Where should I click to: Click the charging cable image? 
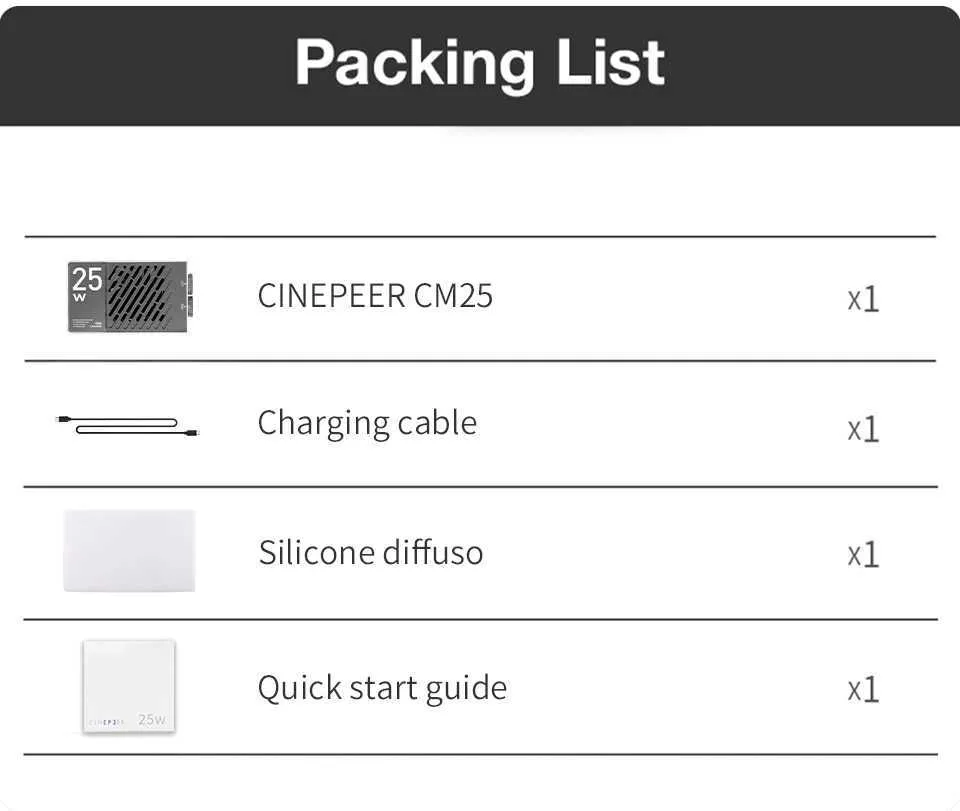[x=128, y=425]
